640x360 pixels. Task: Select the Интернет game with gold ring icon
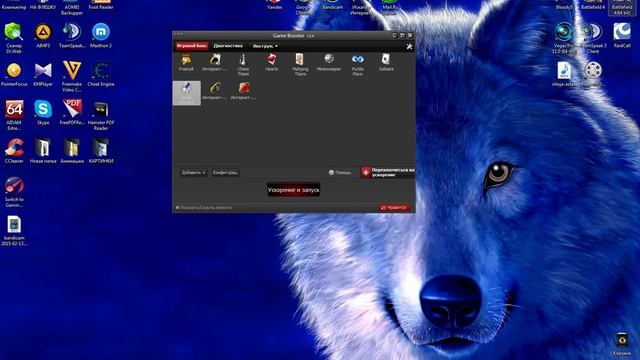[215, 91]
